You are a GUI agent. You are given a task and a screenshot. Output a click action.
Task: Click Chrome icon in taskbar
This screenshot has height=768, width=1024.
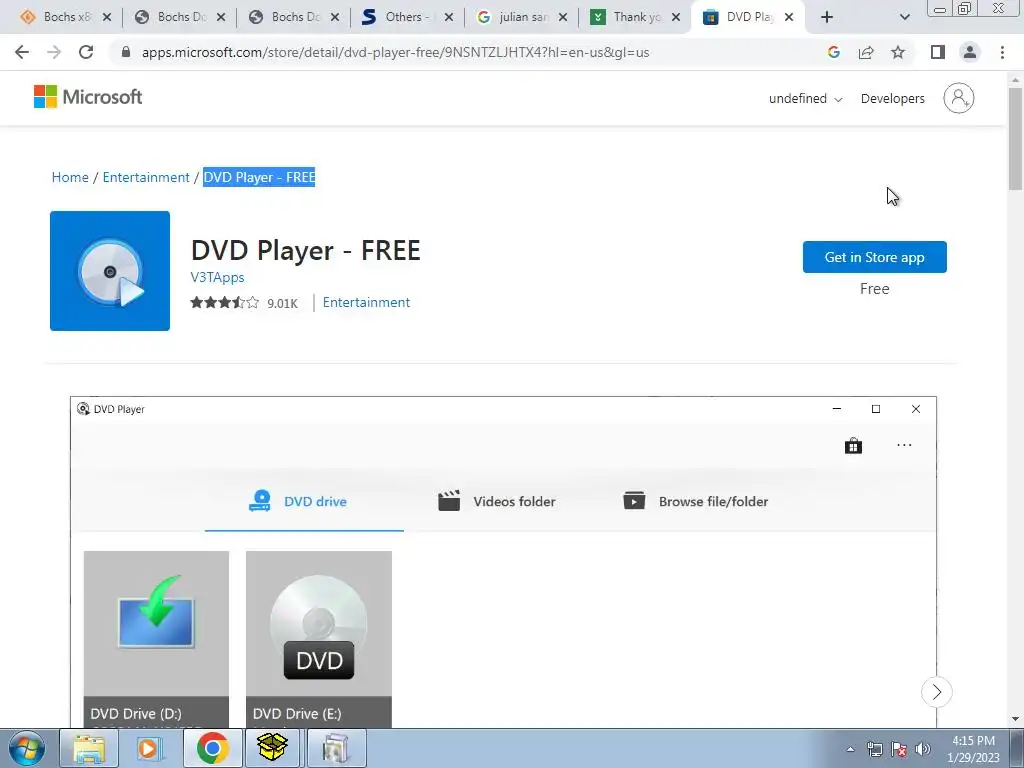212,748
